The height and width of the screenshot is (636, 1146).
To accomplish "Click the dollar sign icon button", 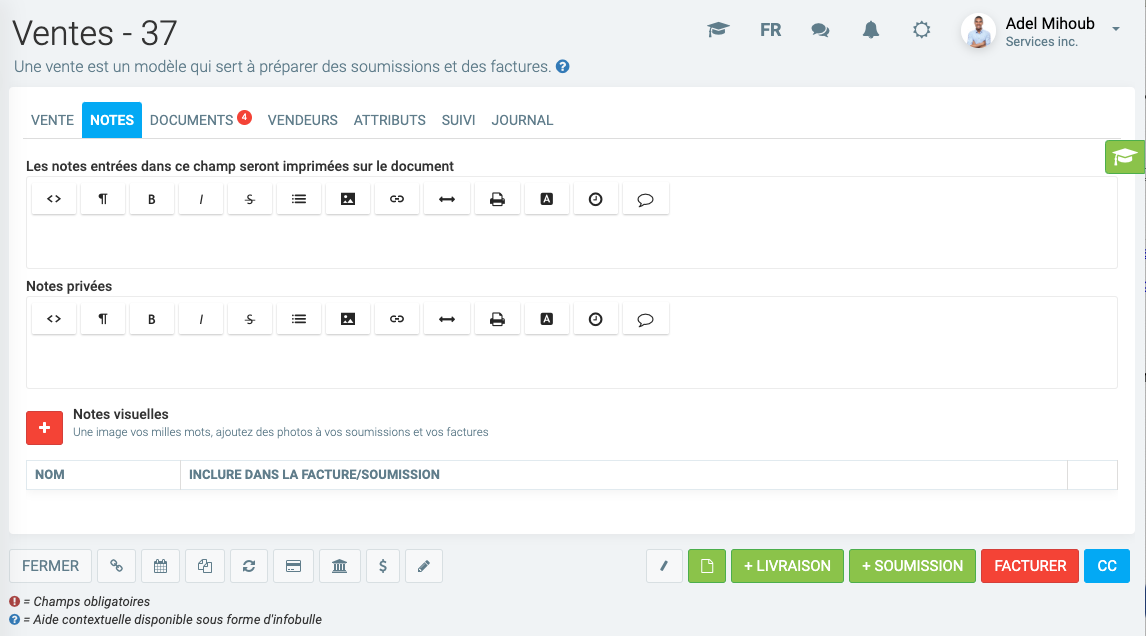I will pyautogui.click(x=383, y=566).
